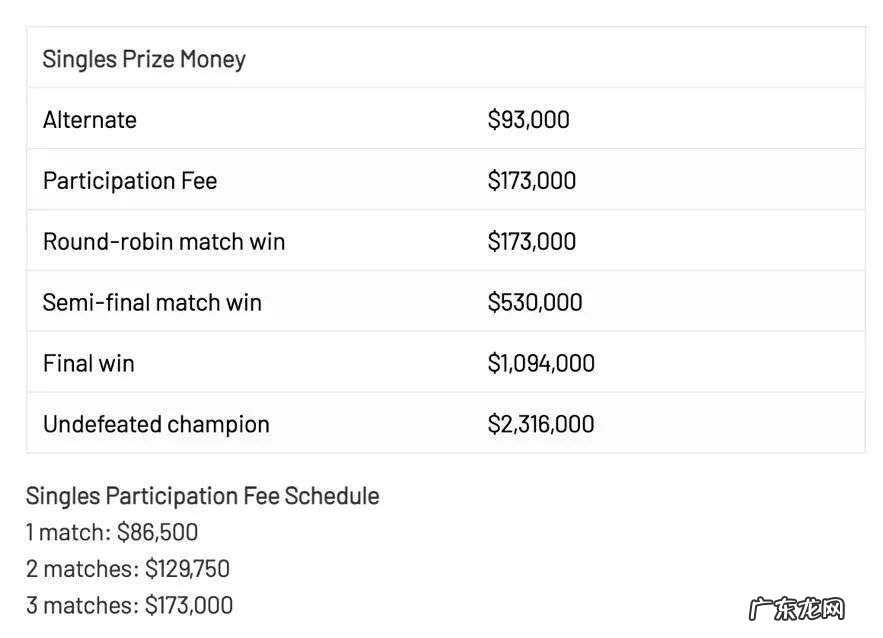Select the Undefeated champion row label

[156, 424]
